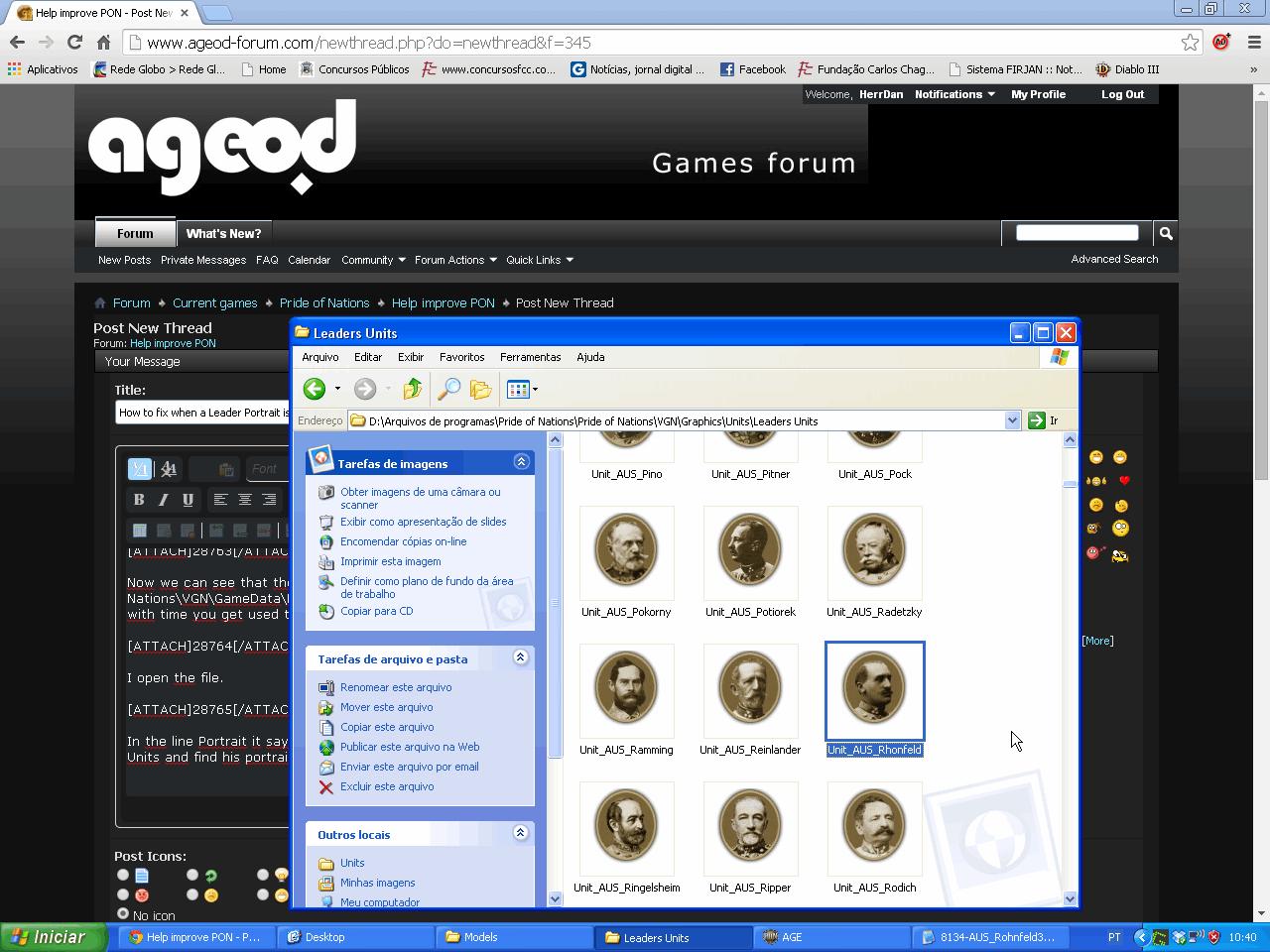The width and height of the screenshot is (1270, 952).
Task: Open the address bar path dropdown
Action: (x=1012, y=420)
